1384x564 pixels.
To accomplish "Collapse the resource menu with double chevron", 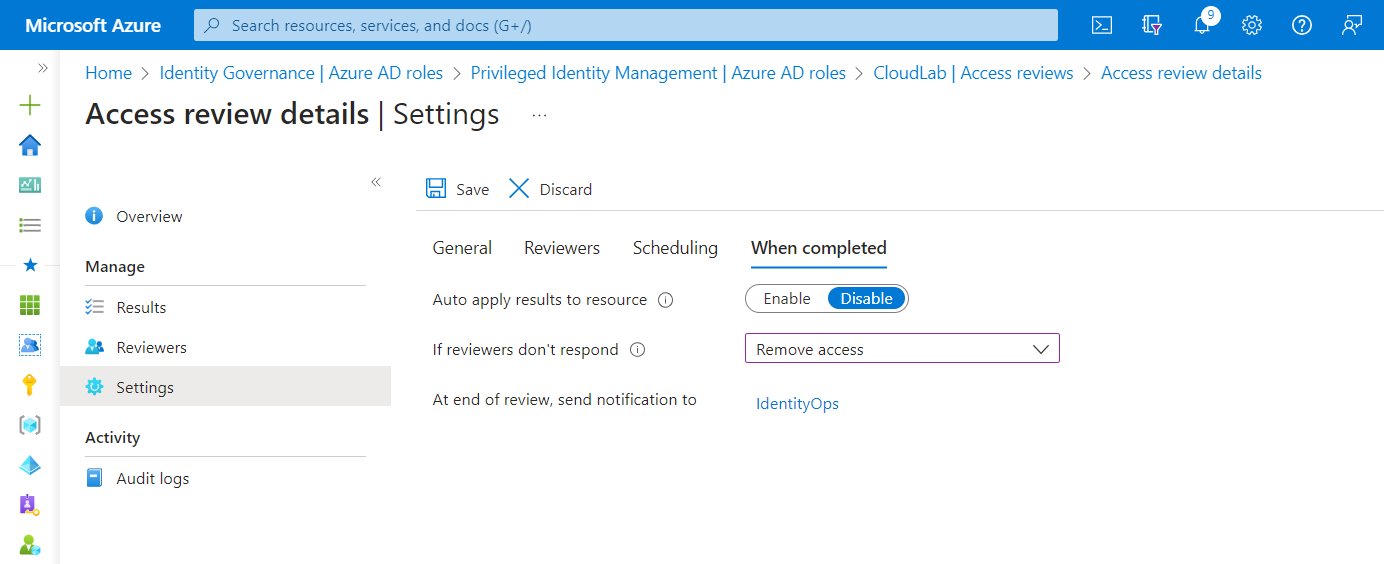I will click(376, 182).
